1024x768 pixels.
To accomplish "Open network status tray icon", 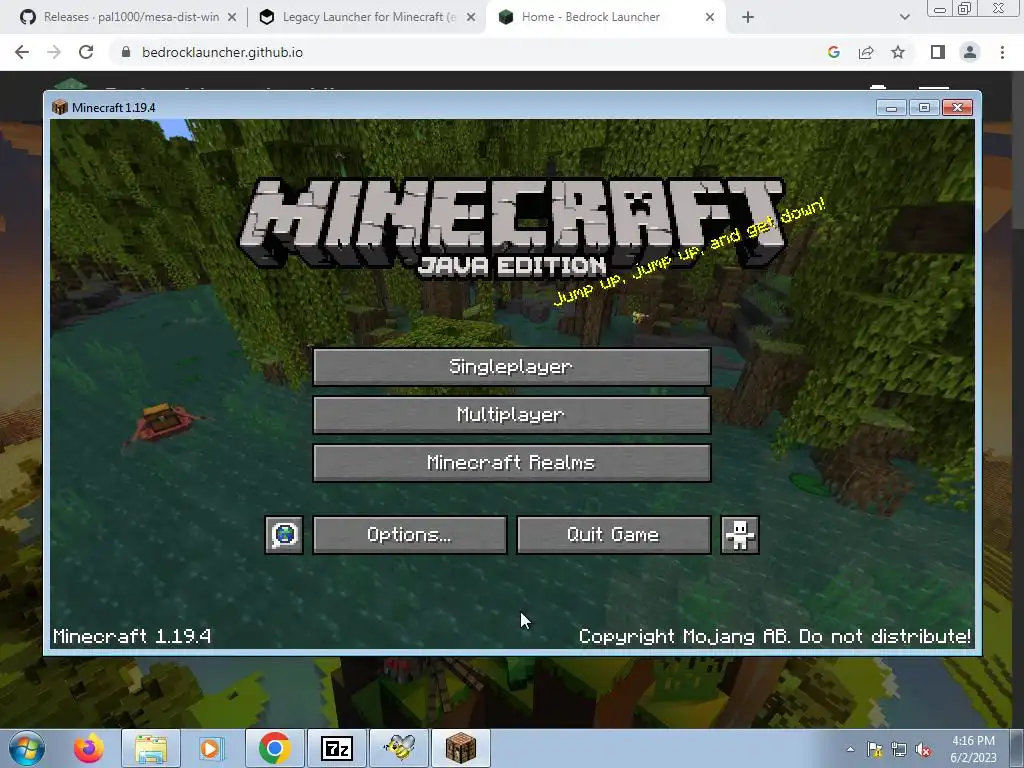I will click(899, 750).
